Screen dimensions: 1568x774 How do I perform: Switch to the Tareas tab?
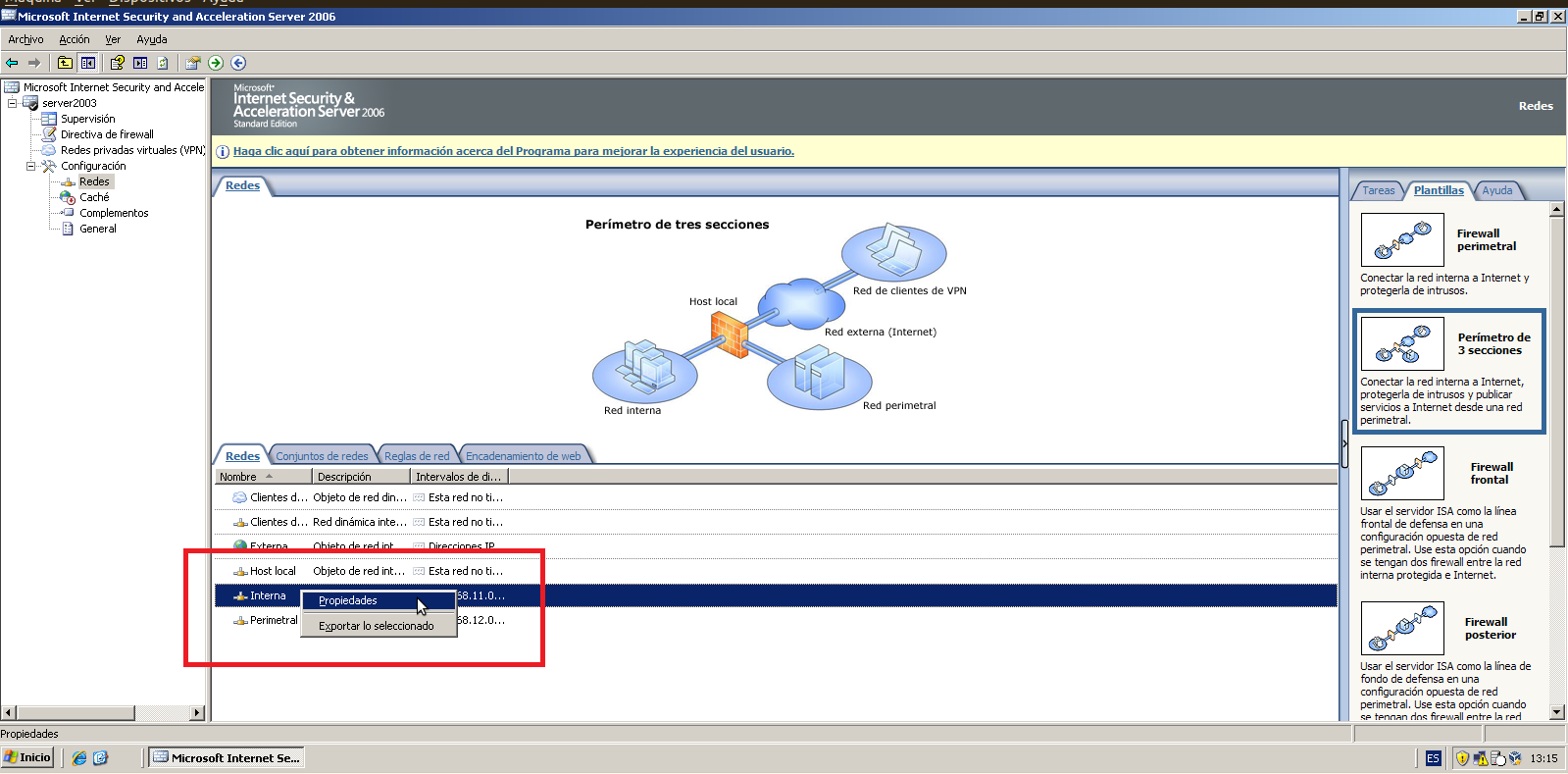click(1378, 190)
